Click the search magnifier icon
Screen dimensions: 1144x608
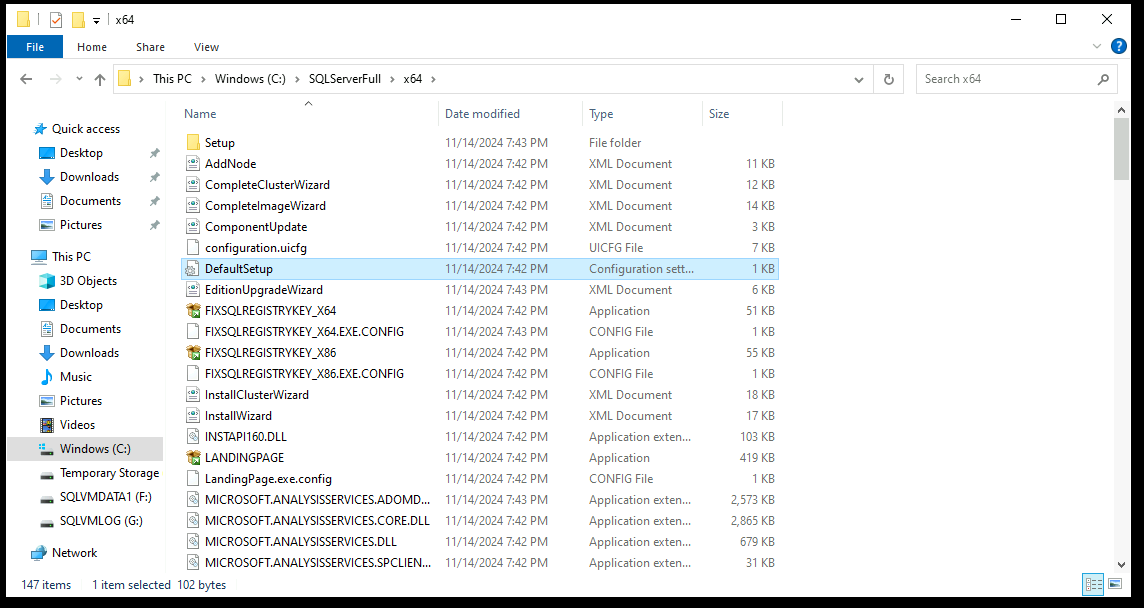(1103, 79)
